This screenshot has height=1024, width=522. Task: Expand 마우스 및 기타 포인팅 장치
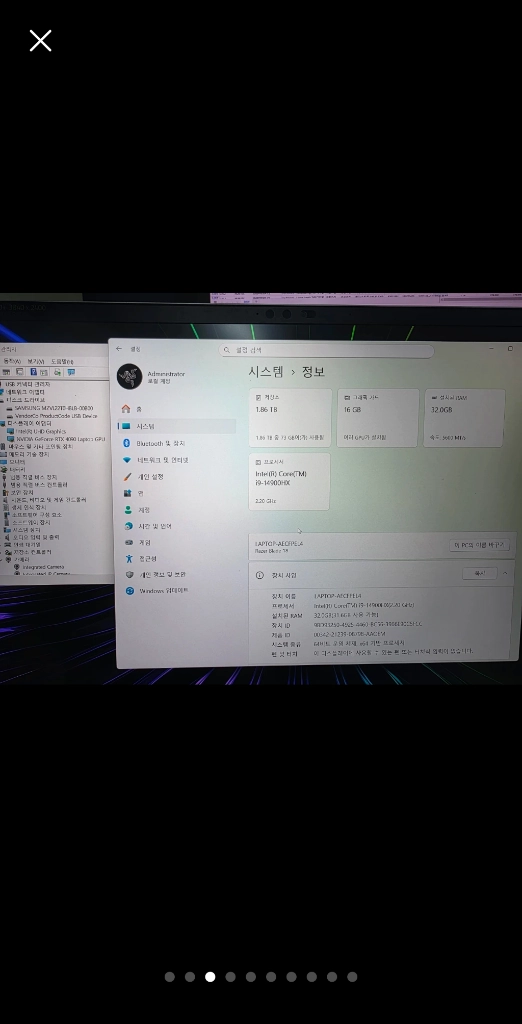pos(40,447)
